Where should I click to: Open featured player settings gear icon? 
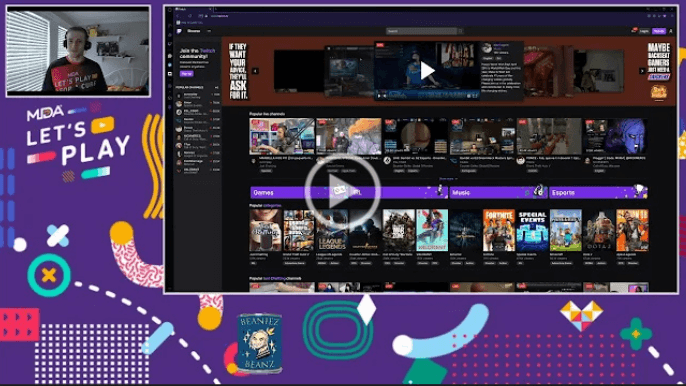point(468,96)
